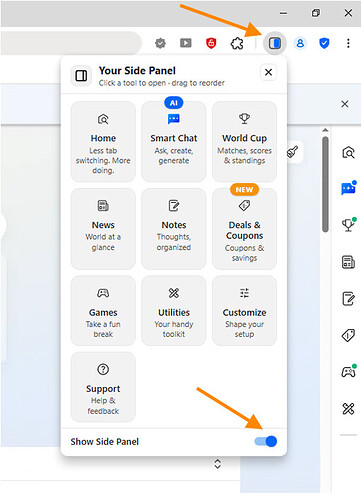
Task: Open the user profile icon
Action: tap(300, 43)
